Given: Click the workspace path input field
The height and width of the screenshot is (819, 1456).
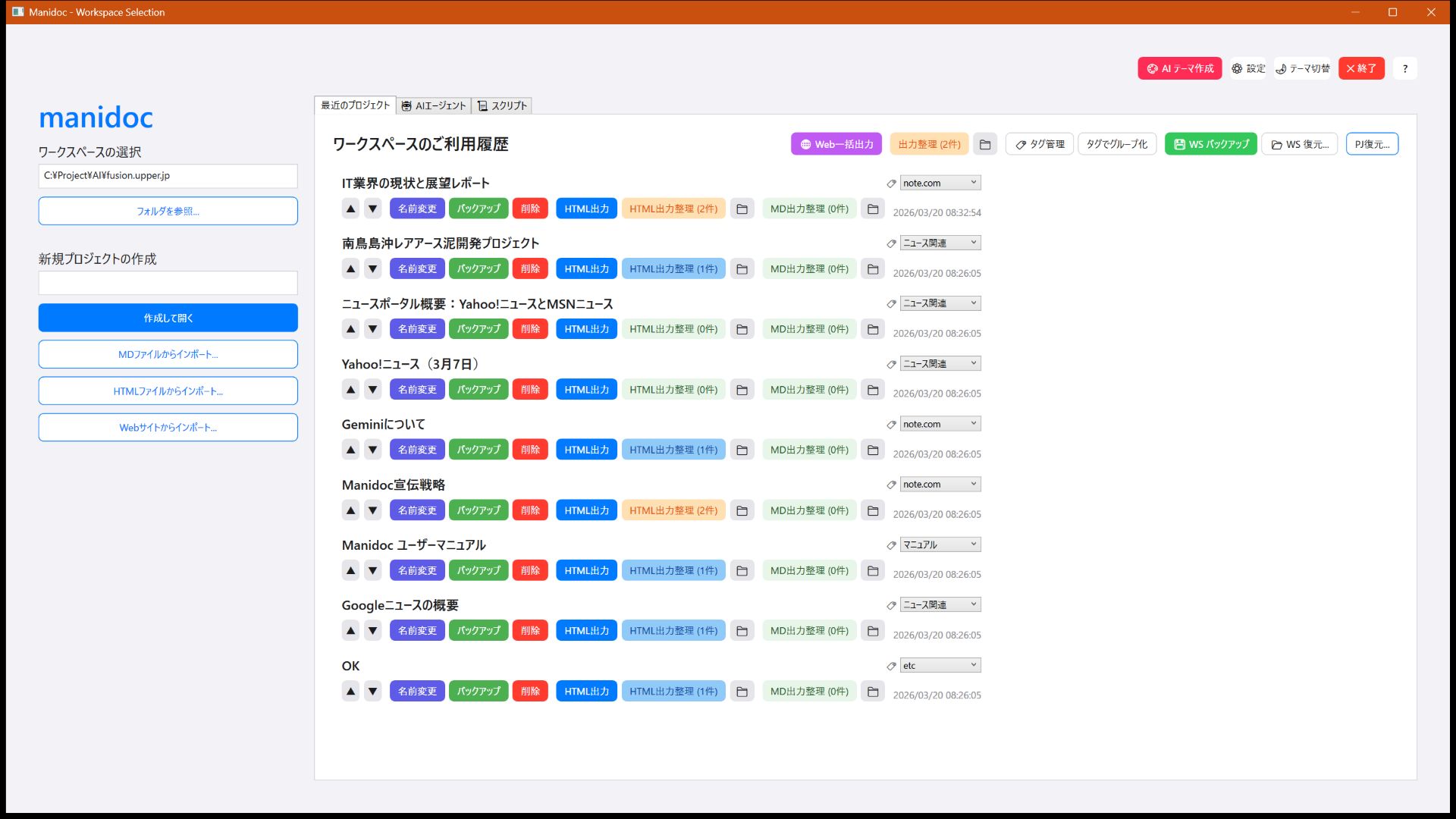Looking at the screenshot, I should click(168, 176).
